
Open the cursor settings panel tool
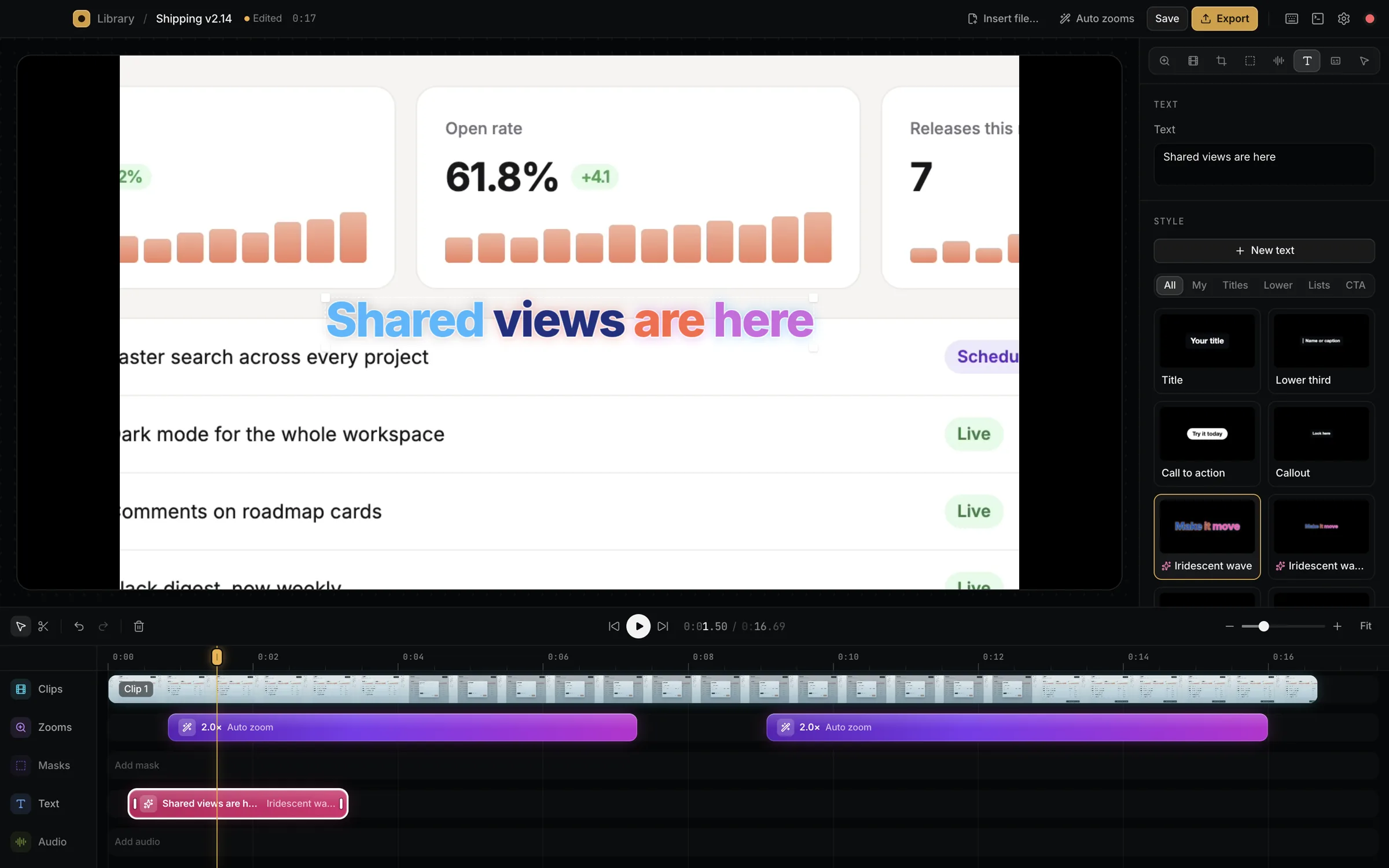click(1364, 61)
